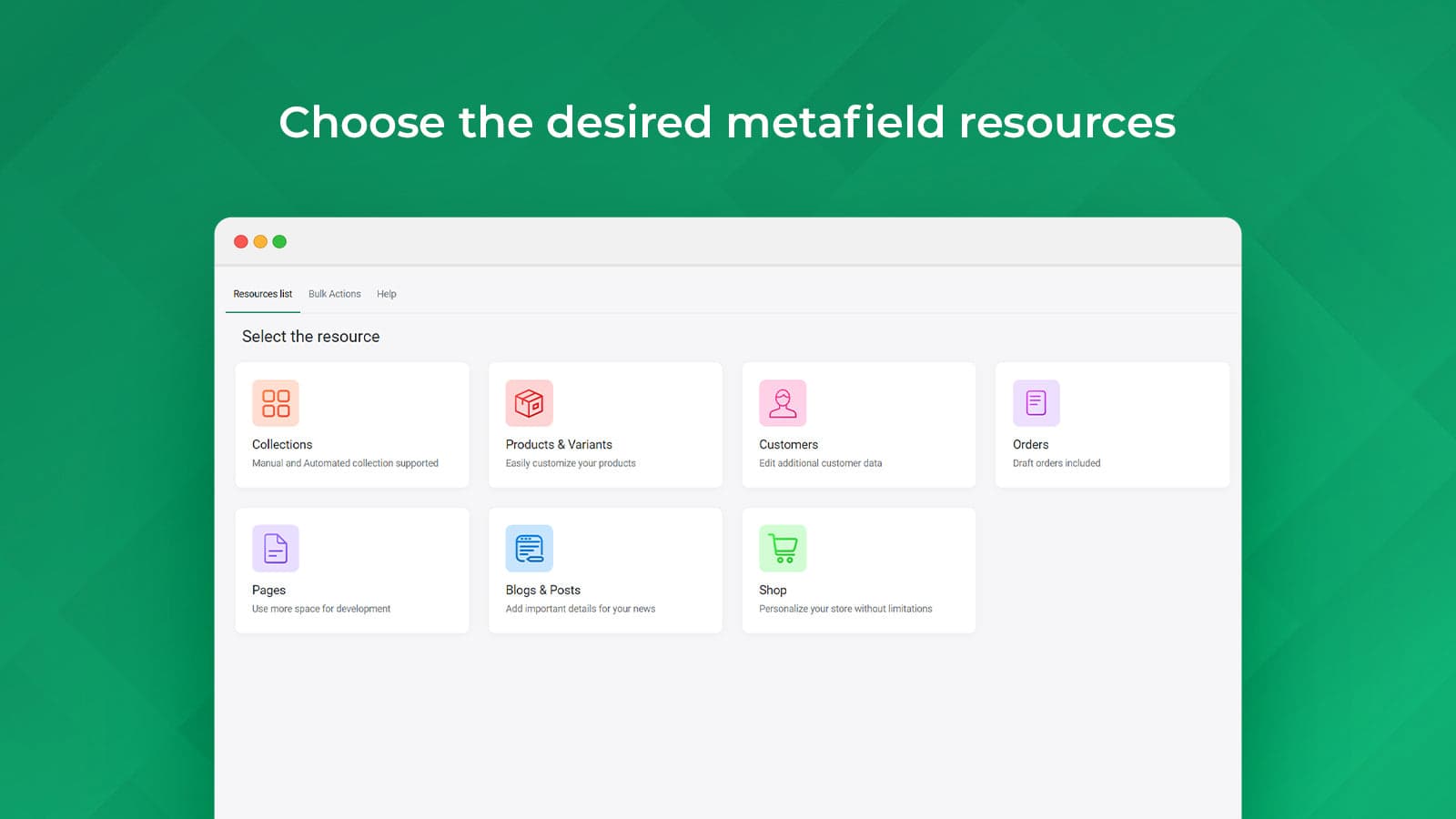Image resolution: width=1456 pixels, height=819 pixels.
Task: Open Customers to edit customer data
Action: coord(858,424)
